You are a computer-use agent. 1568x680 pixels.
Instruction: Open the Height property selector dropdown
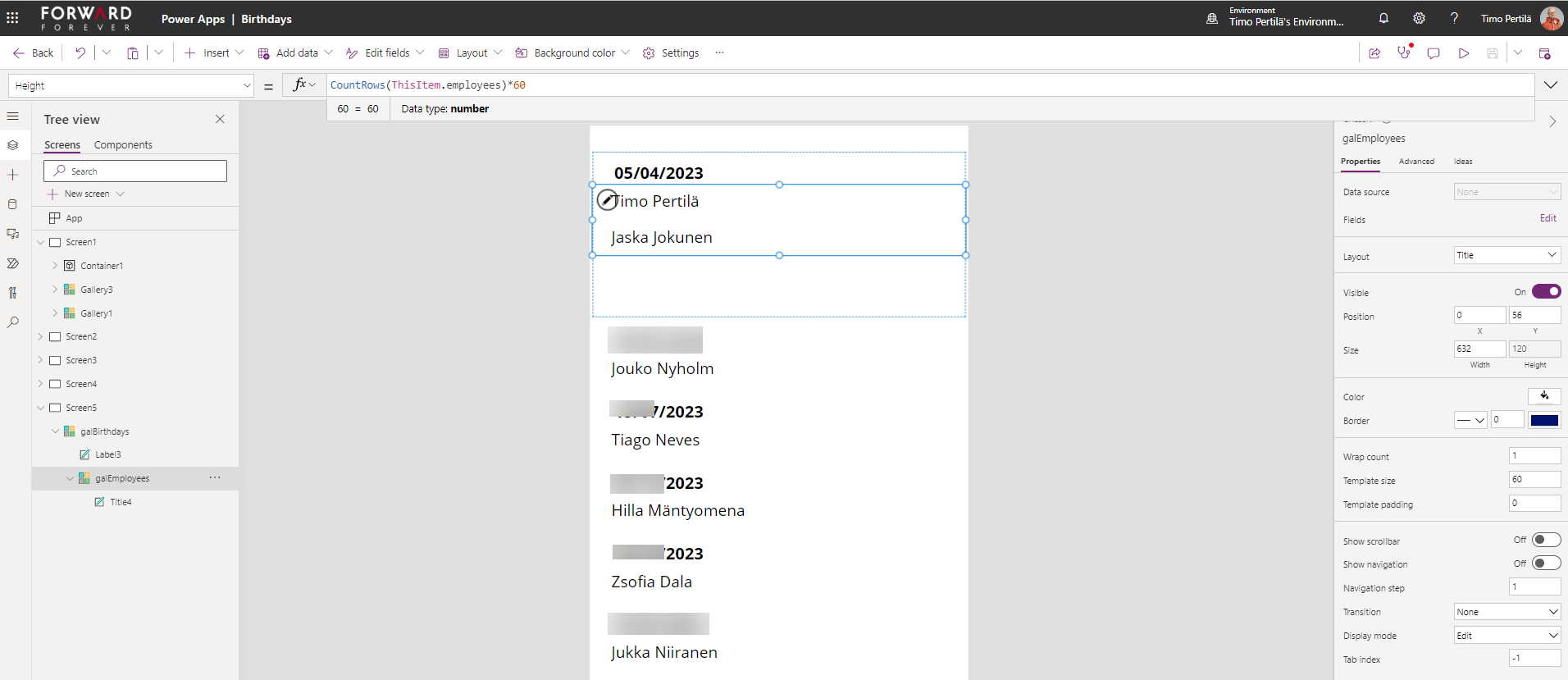pyautogui.click(x=131, y=85)
